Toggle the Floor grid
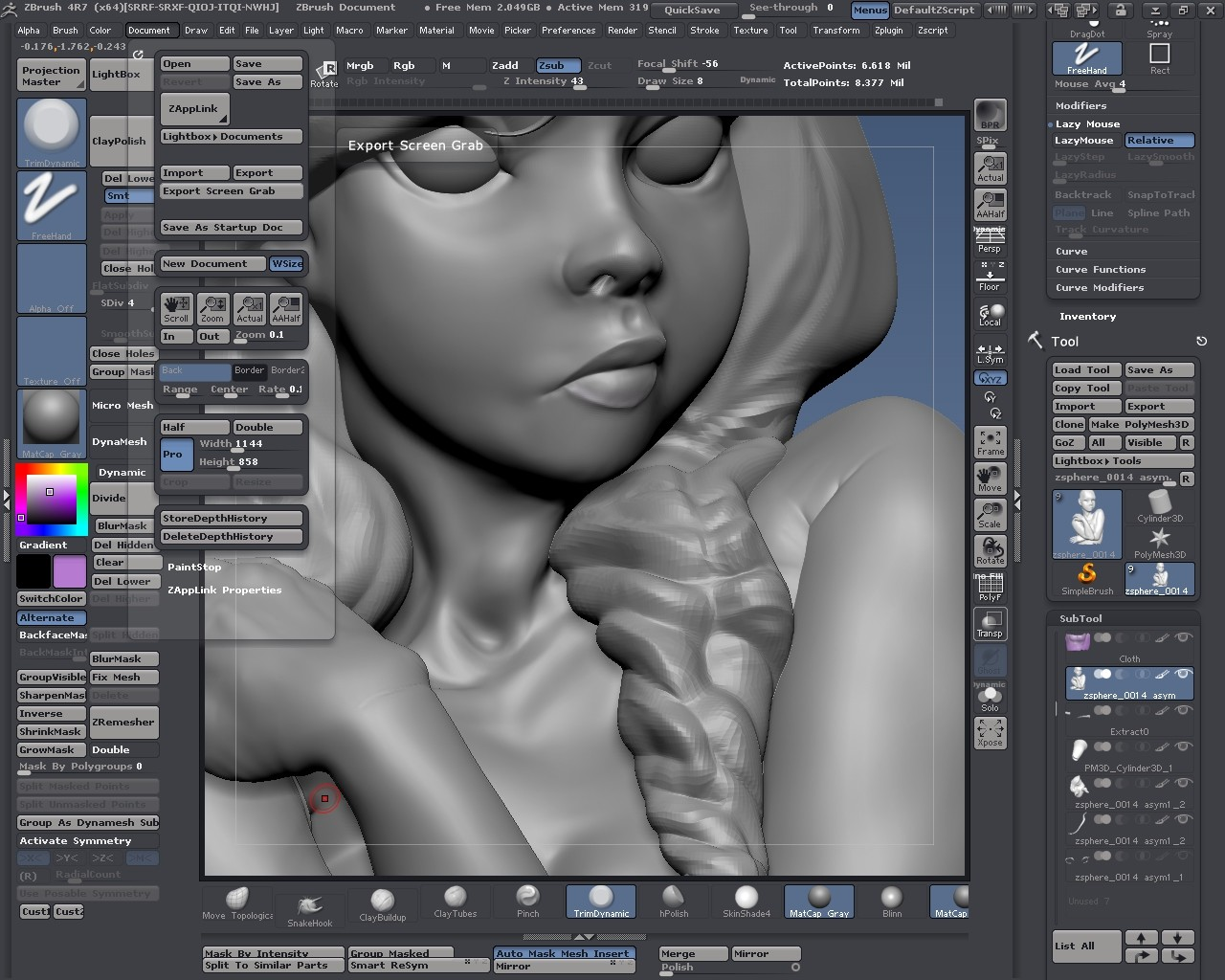 pos(990,277)
